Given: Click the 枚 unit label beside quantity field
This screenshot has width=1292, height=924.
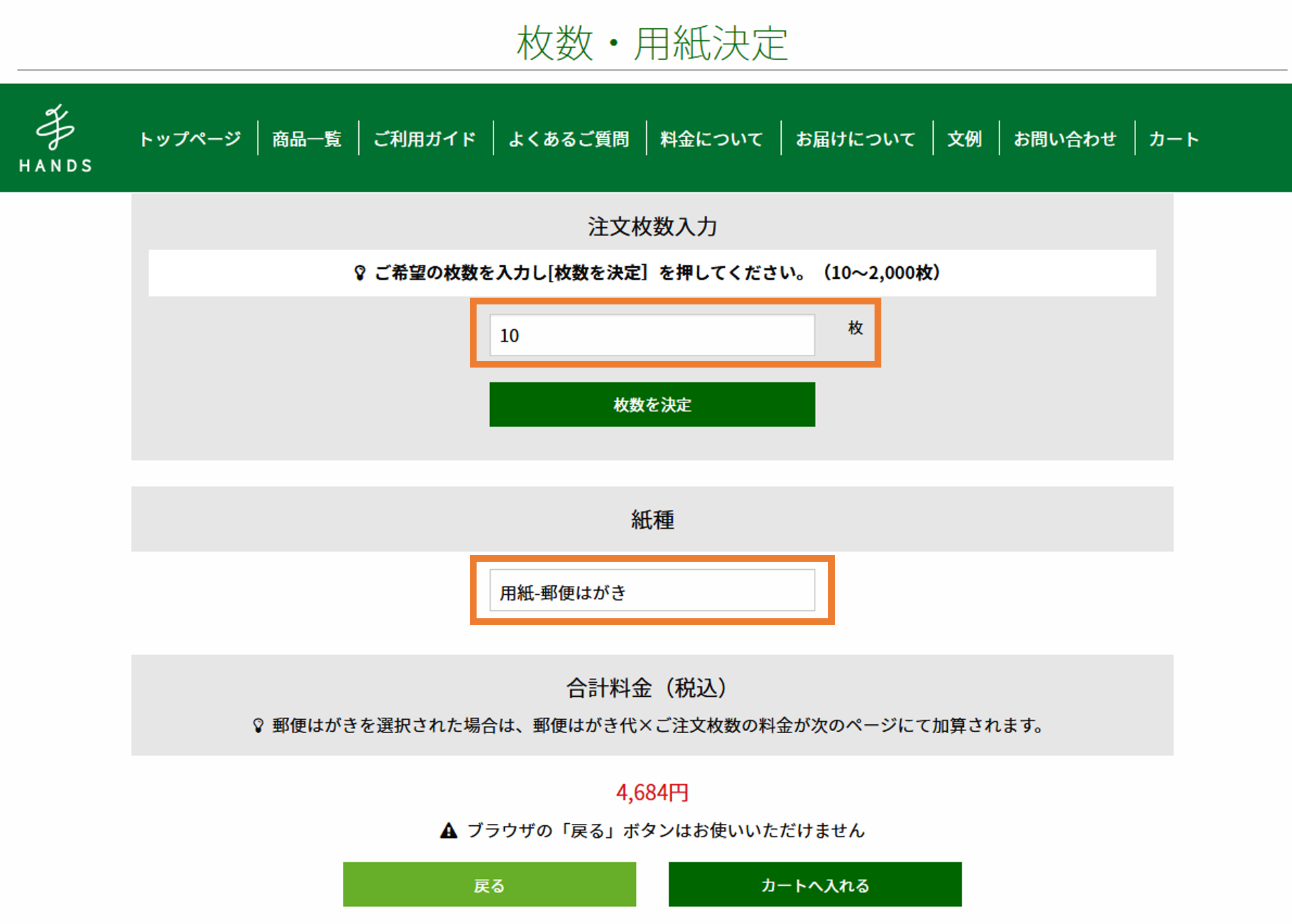Looking at the screenshot, I should (x=855, y=327).
